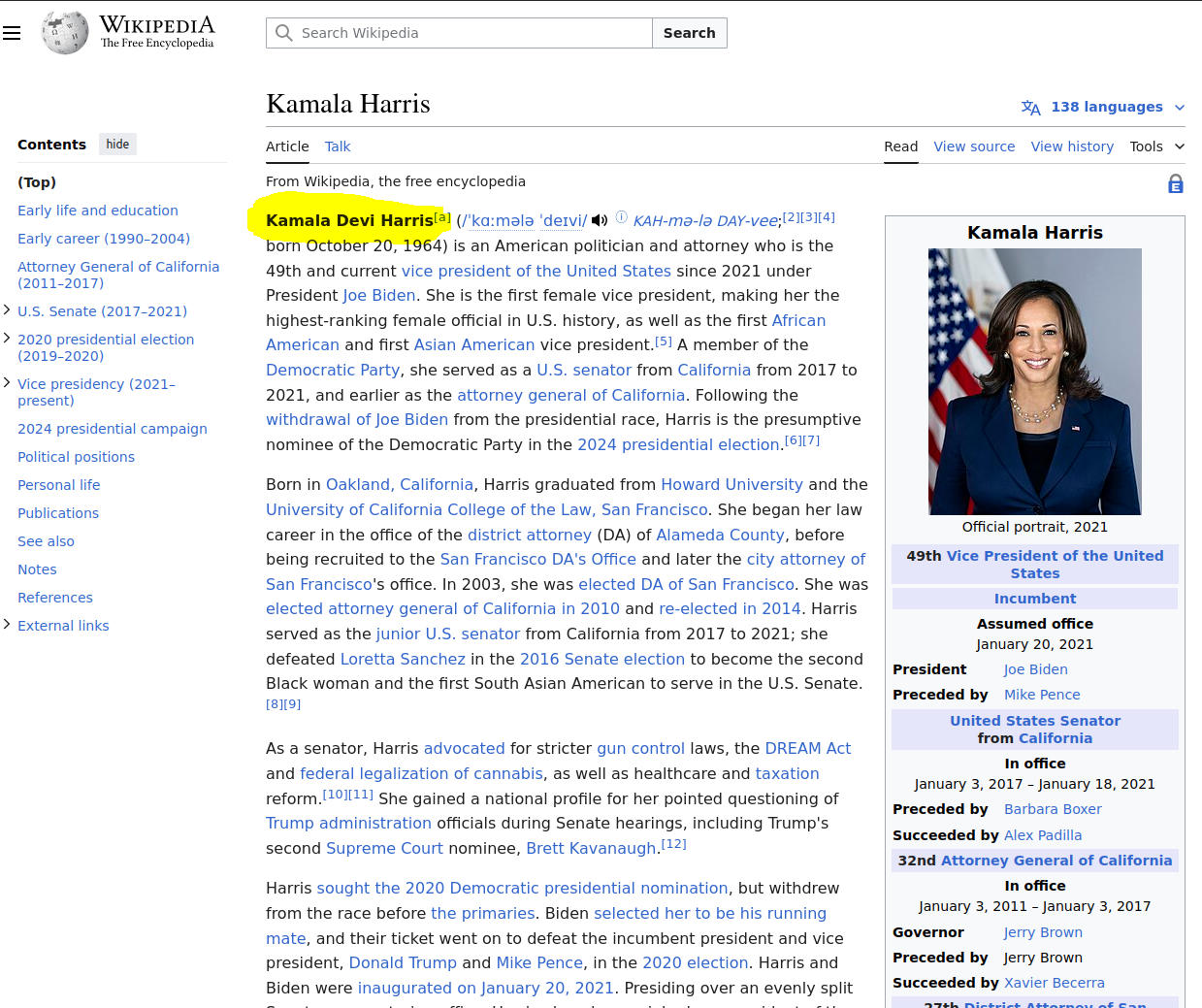
Task: Open the Oakland, California link
Action: pos(400,484)
